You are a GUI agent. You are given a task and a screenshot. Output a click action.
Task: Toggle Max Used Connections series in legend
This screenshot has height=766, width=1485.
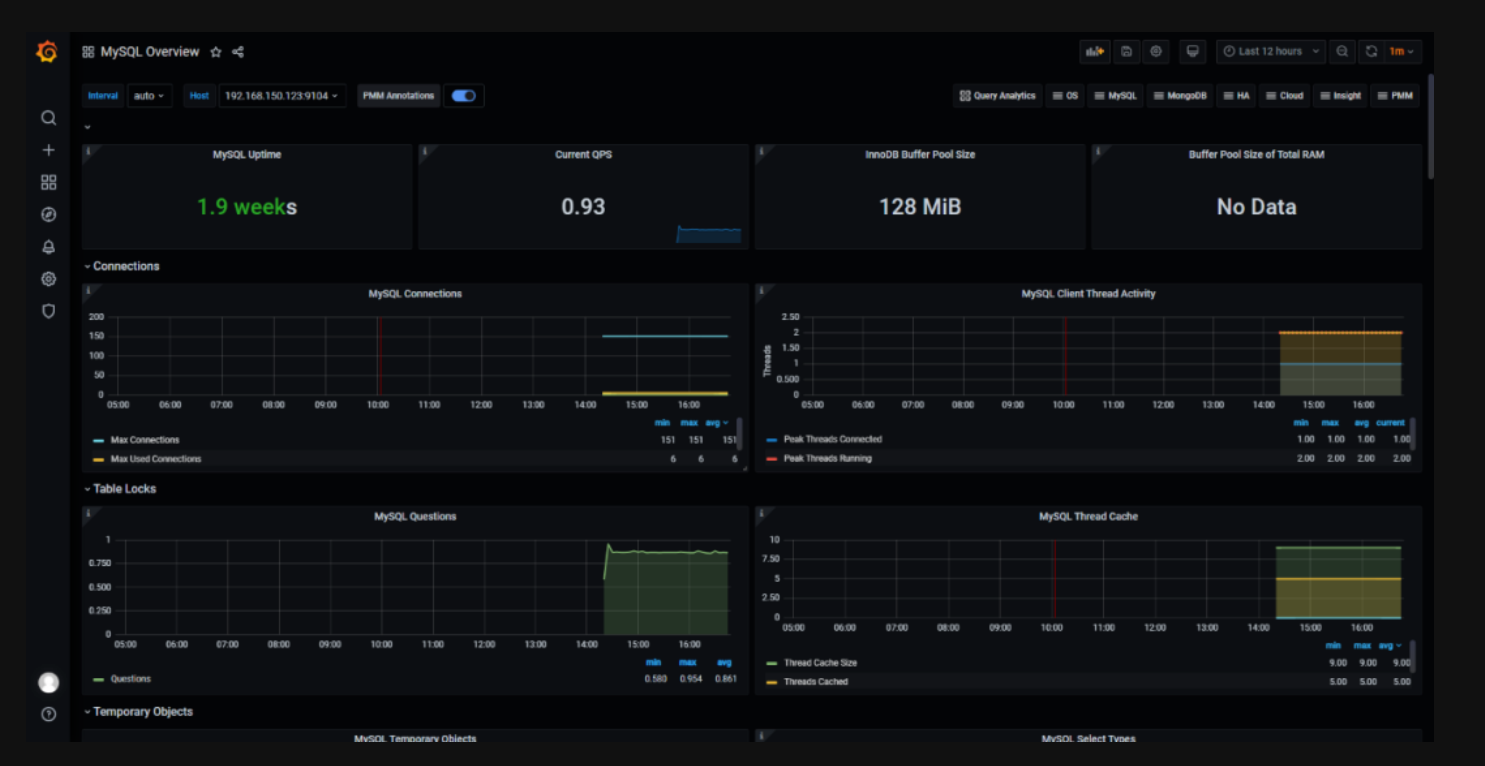[156, 459]
